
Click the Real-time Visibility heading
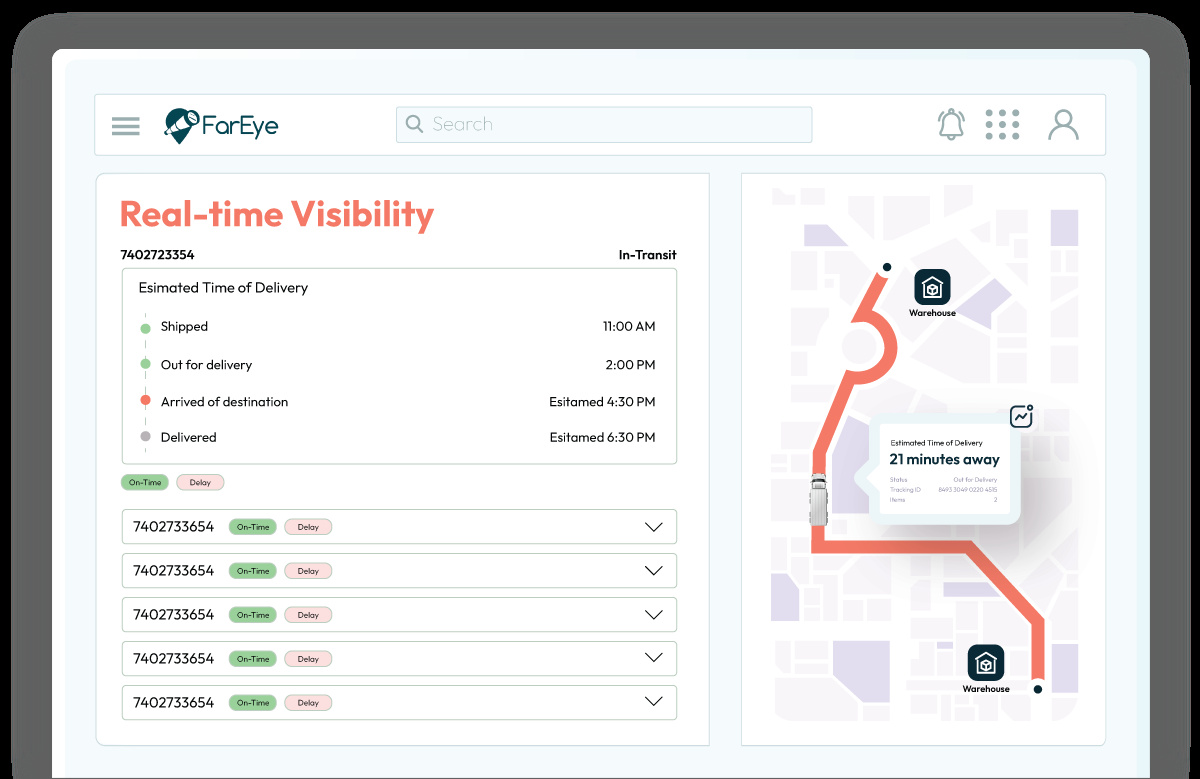(x=276, y=214)
